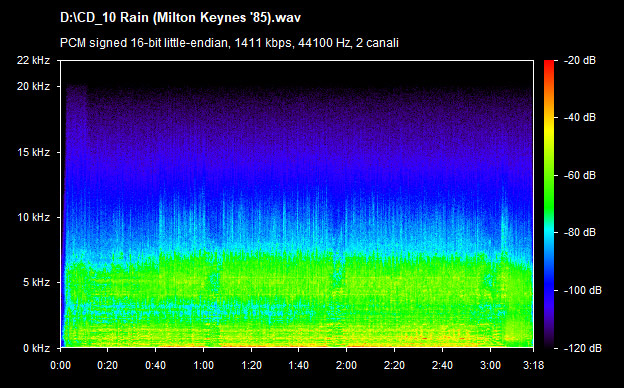The image size is (624, 388).
Task: Click the 3:18 end time label
Action: click(x=534, y=365)
